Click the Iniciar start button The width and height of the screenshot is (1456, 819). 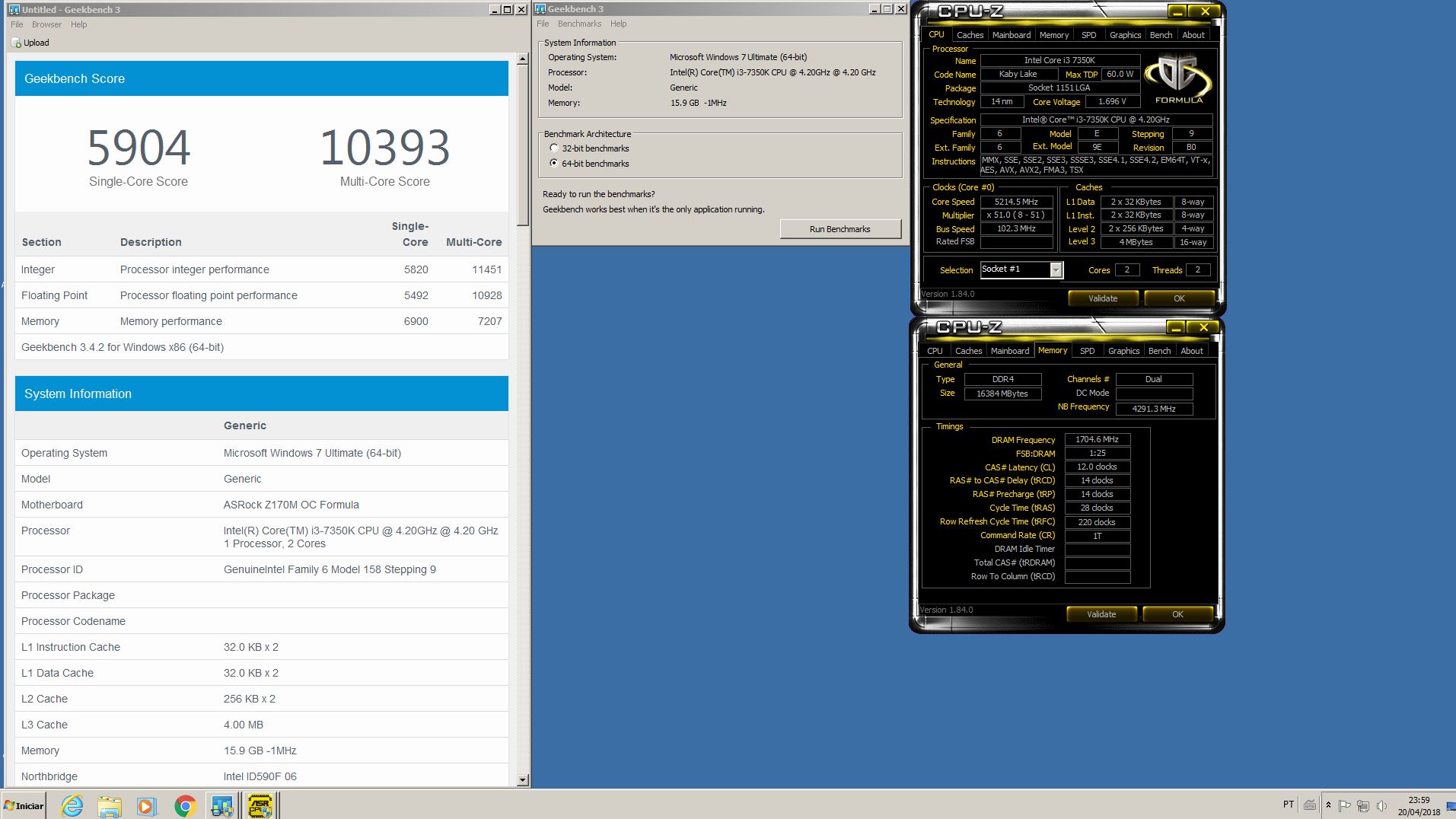click(x=24, y=805)
